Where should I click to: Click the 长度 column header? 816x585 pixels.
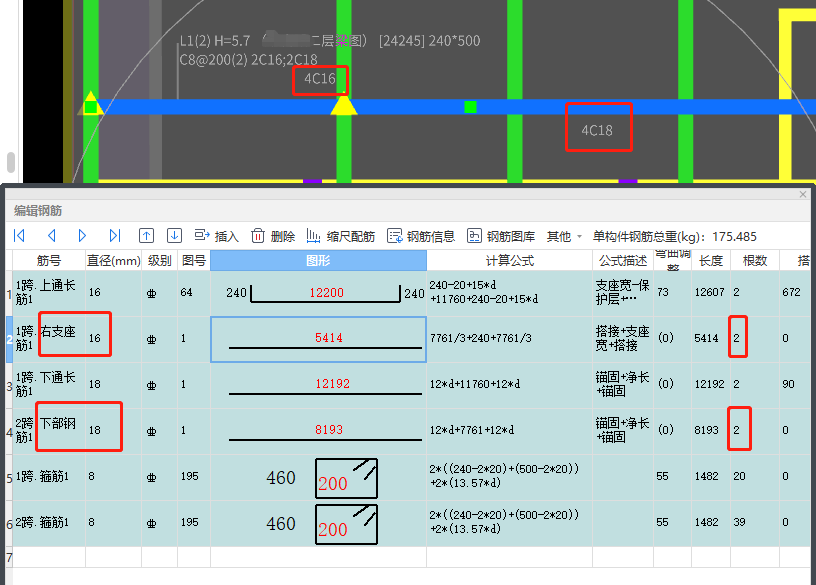pos(711,260)
